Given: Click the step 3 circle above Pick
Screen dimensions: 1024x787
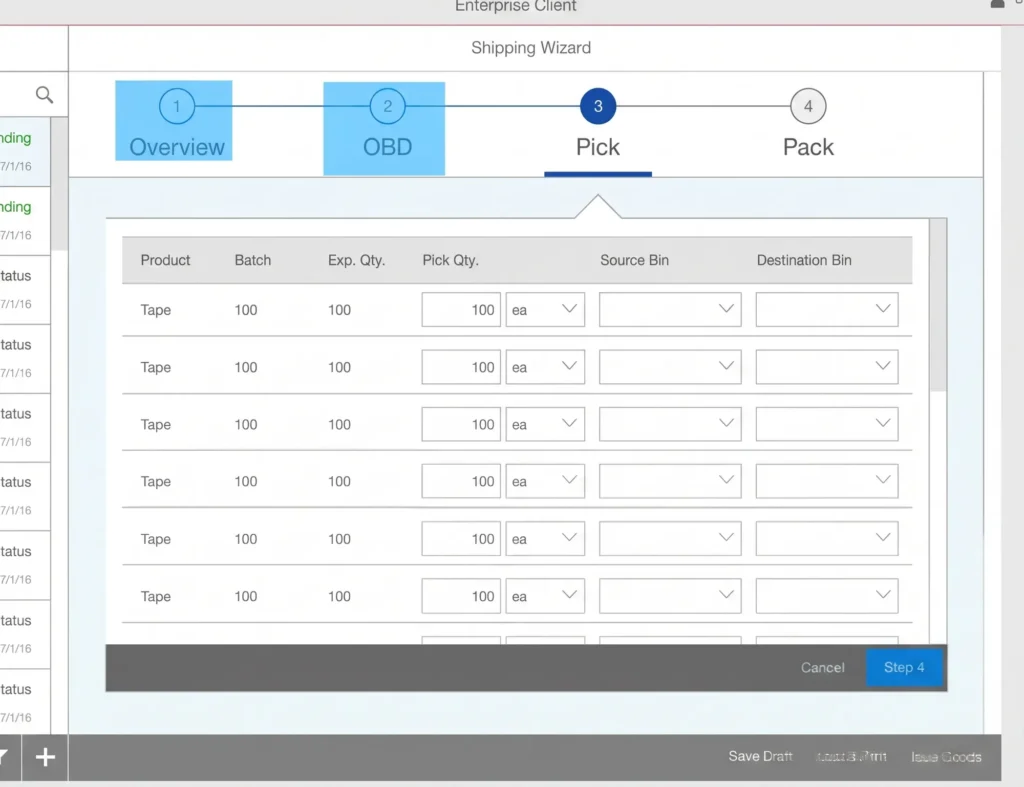Looking at the screenshot, I should click(598, 106).
